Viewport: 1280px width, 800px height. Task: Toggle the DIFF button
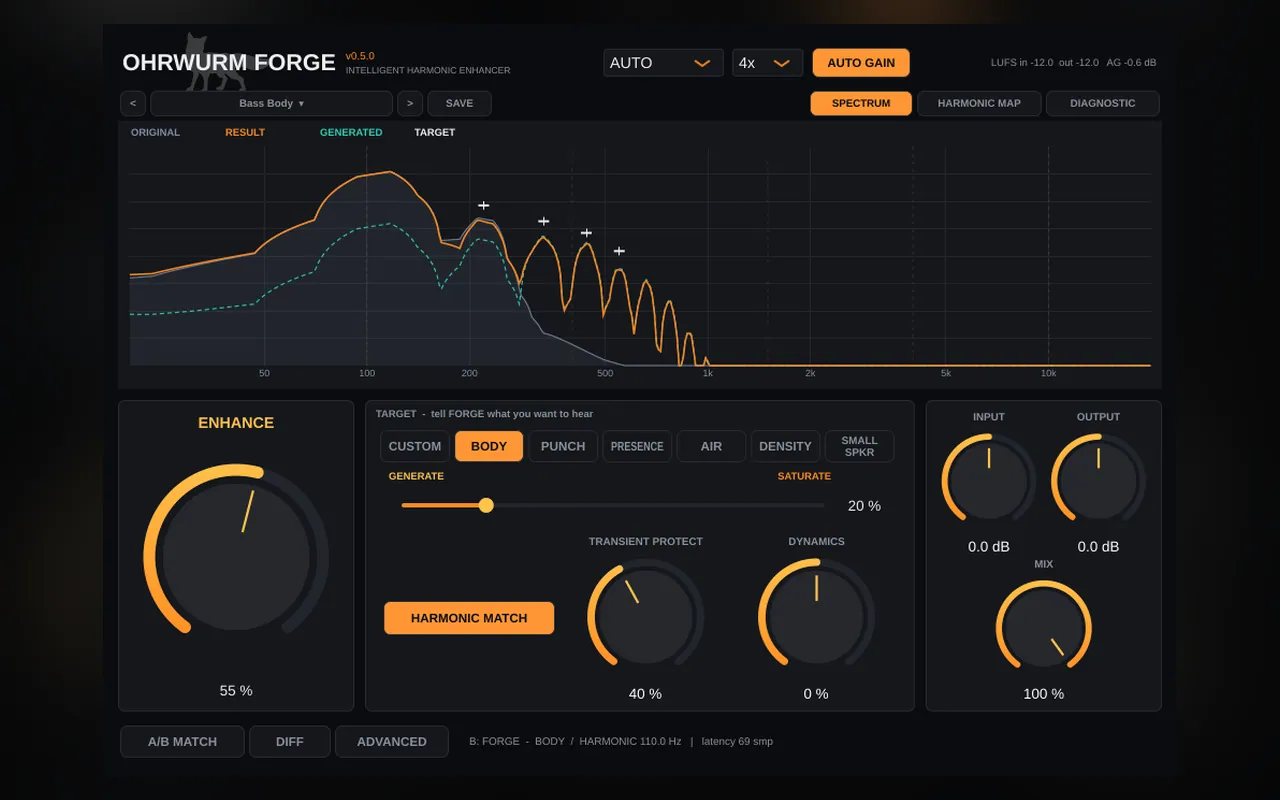[290, 742]
